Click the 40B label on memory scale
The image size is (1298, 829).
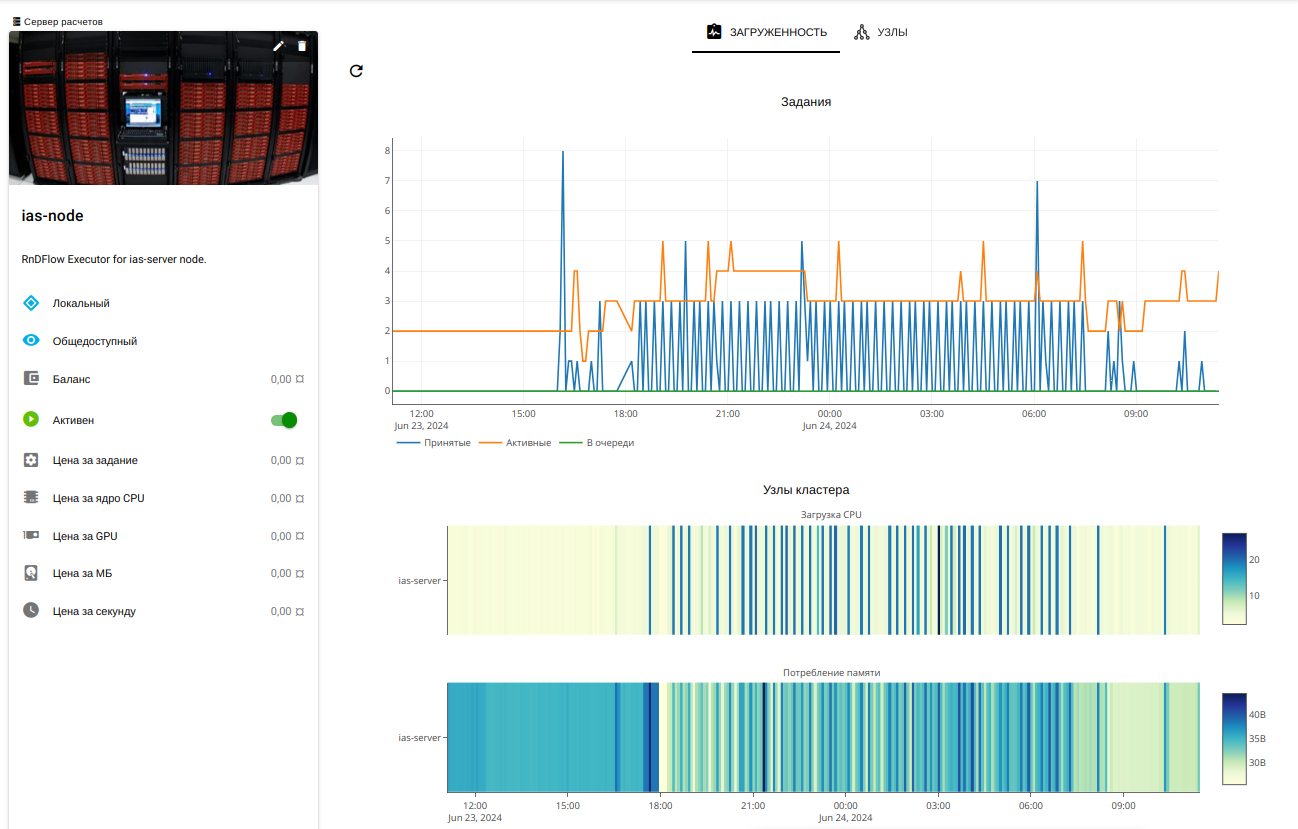(1257, 715)
